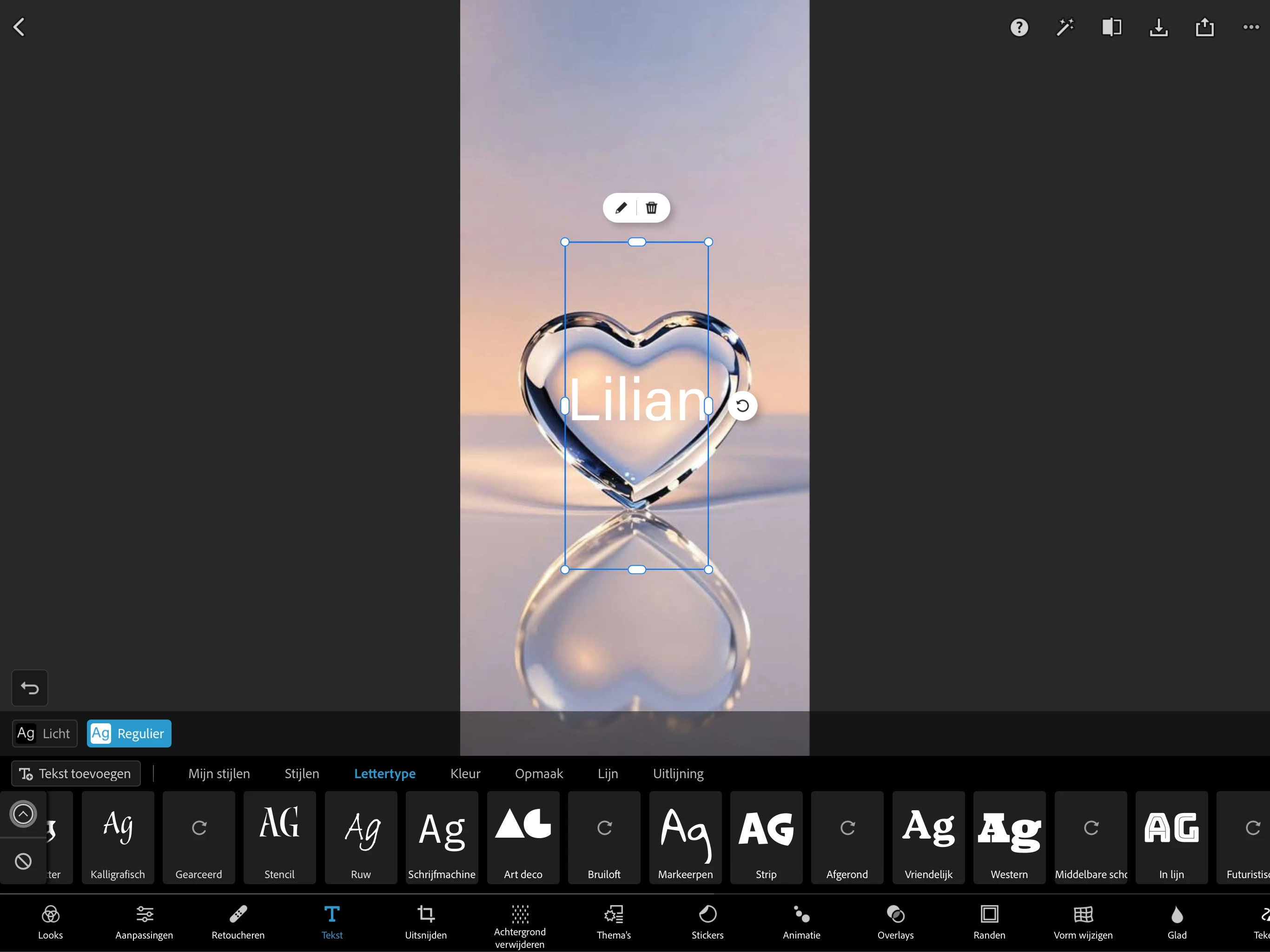
Task: Choose the Western font thumbnail
Action: [1009, 837]
